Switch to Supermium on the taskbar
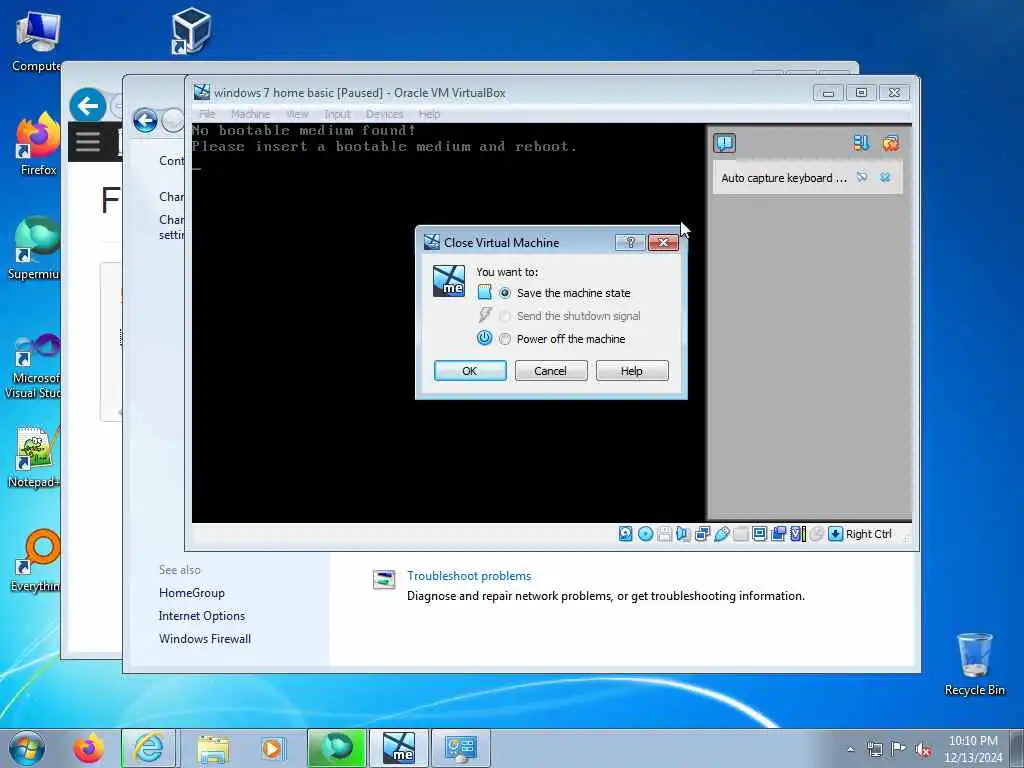Viewport: 1024px width, 768px height. click(336, 748)
